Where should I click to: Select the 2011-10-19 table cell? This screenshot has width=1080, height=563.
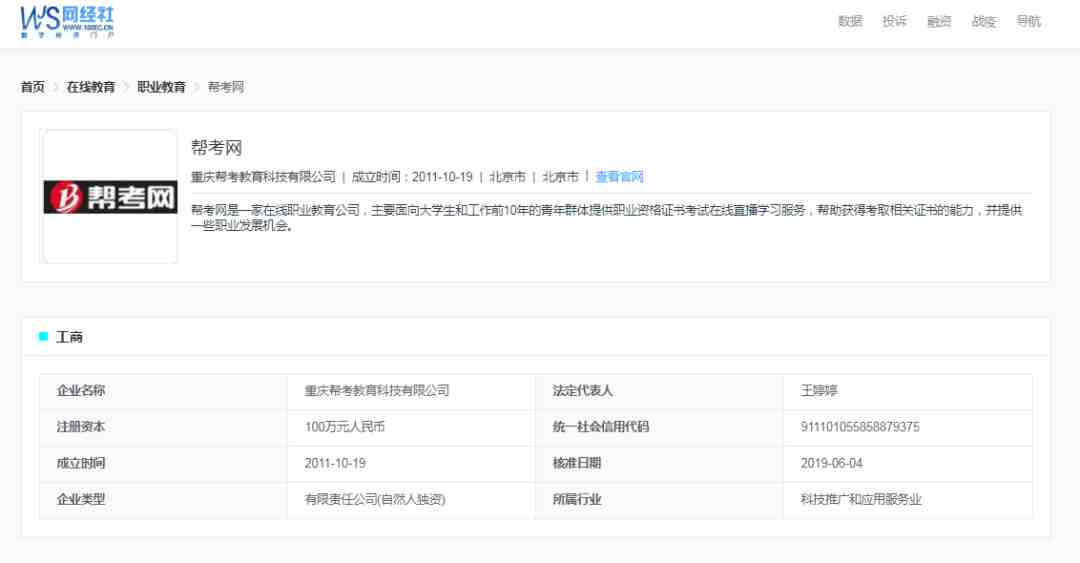335,463
